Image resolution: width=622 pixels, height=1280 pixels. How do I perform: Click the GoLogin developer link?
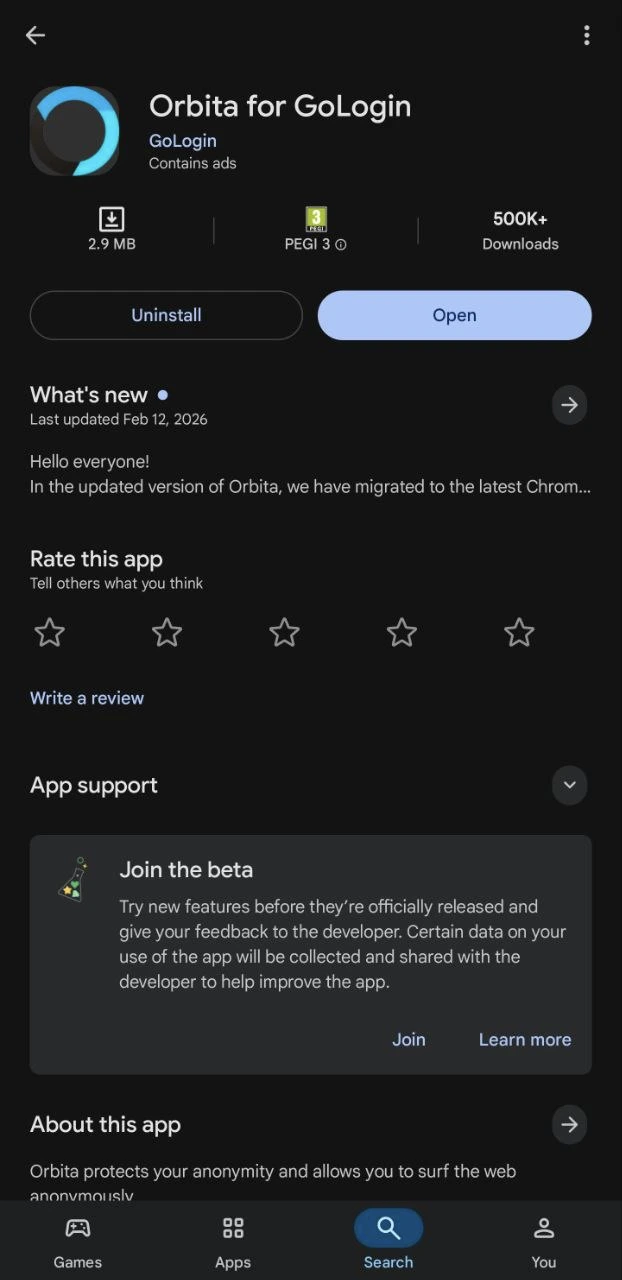183,141
